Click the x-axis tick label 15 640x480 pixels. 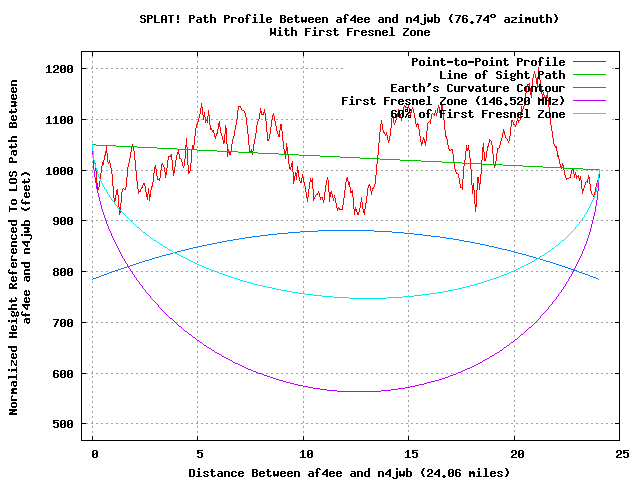411,454
